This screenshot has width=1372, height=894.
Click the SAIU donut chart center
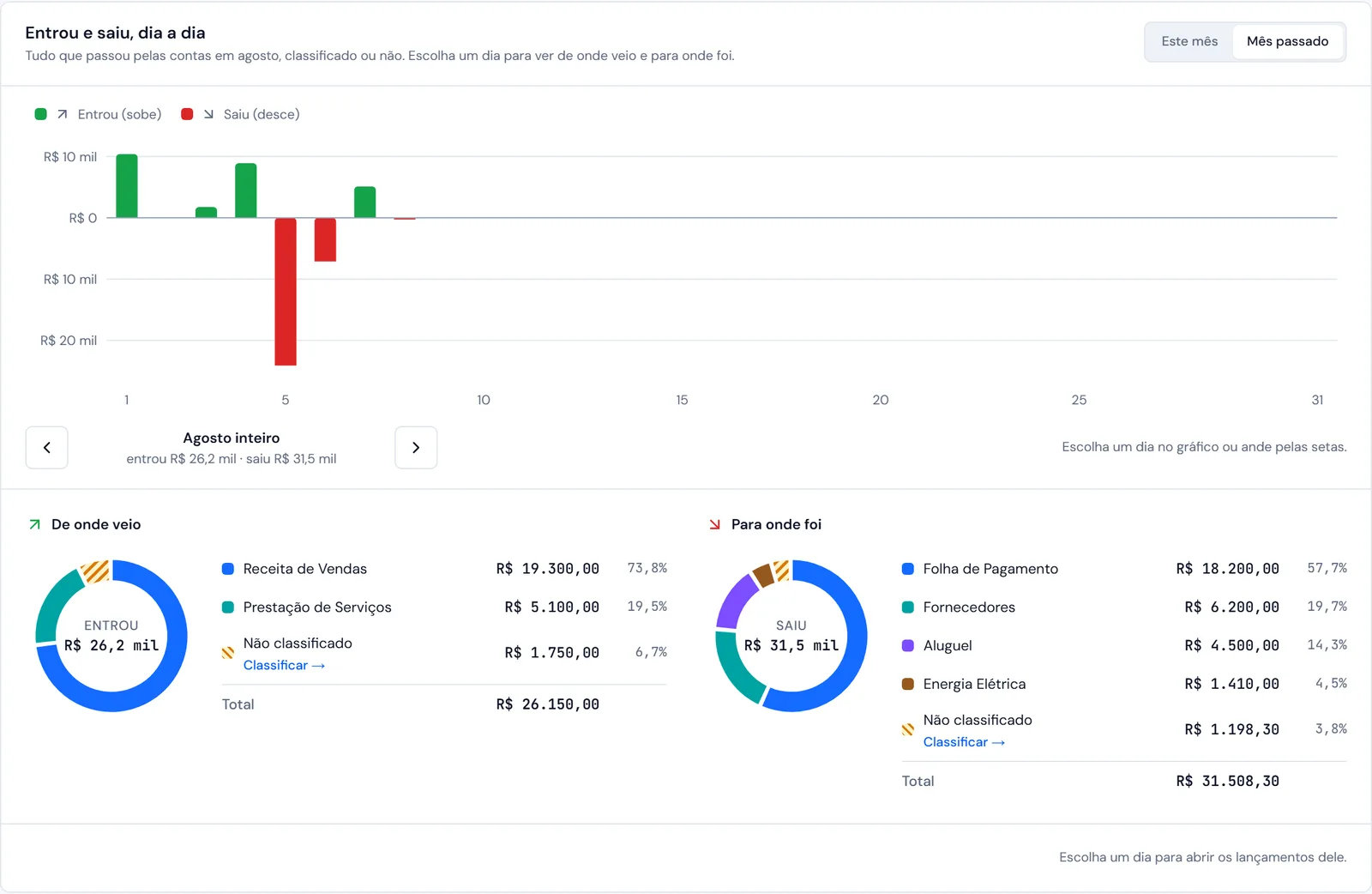pyautogui.click(x=791, y=636)
